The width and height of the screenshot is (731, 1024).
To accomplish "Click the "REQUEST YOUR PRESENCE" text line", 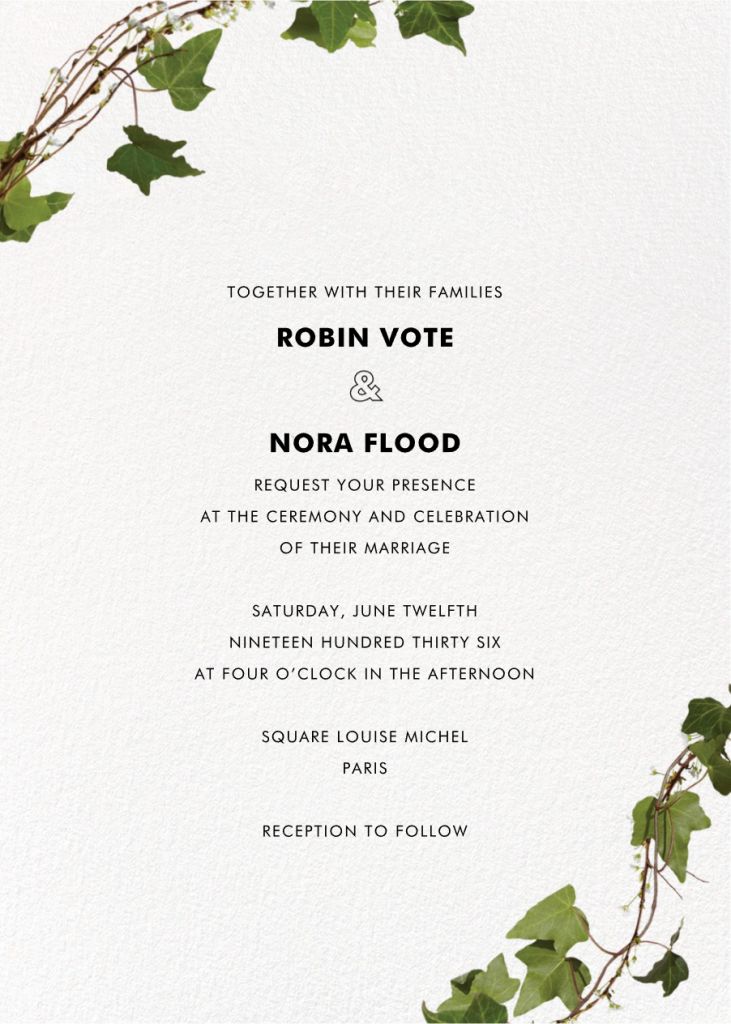I will point(365,485).
